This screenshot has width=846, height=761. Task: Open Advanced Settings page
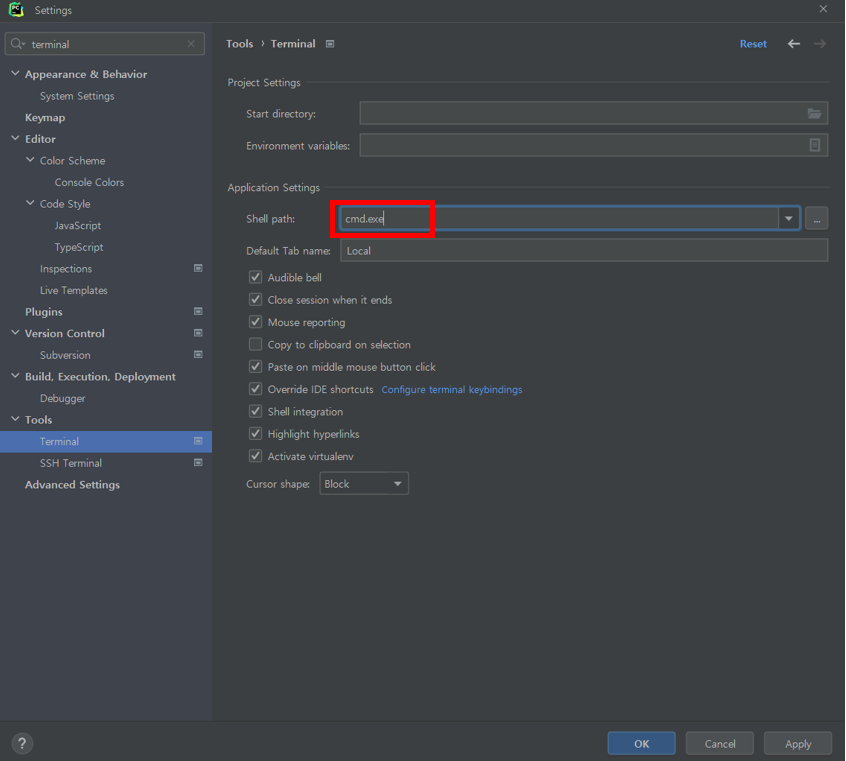72,484
